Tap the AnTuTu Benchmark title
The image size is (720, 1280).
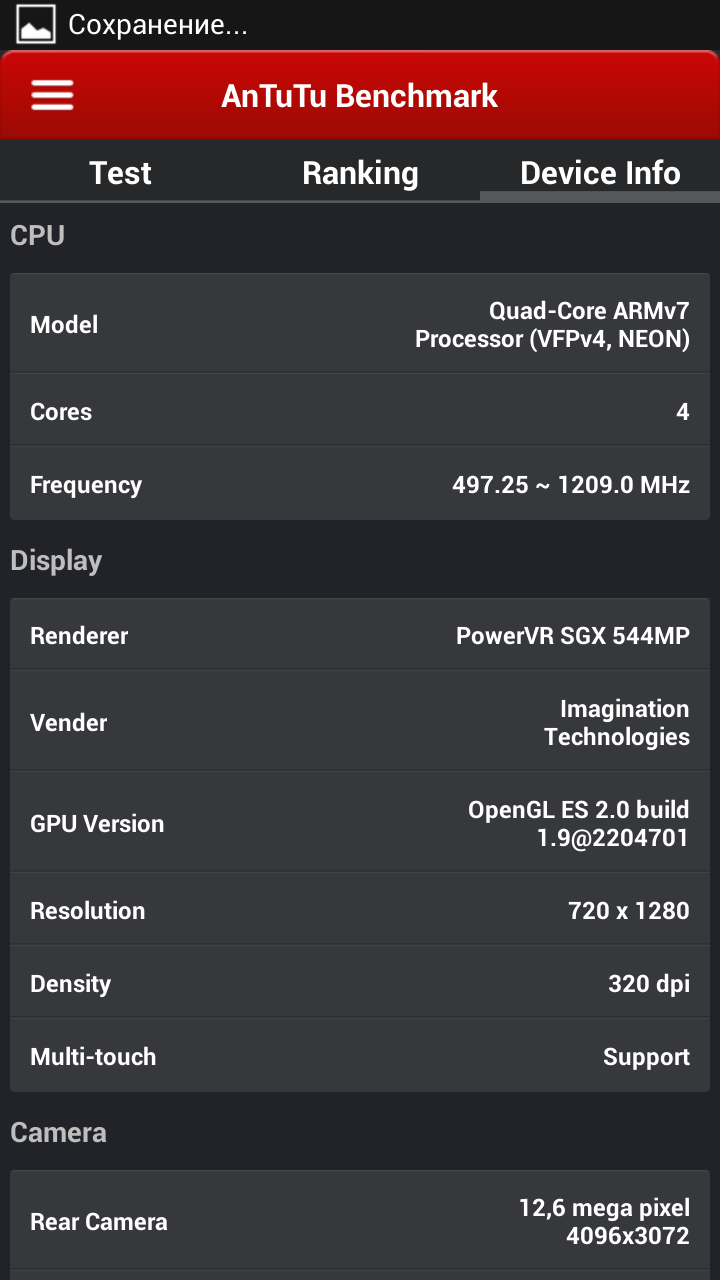pos(360,96)
